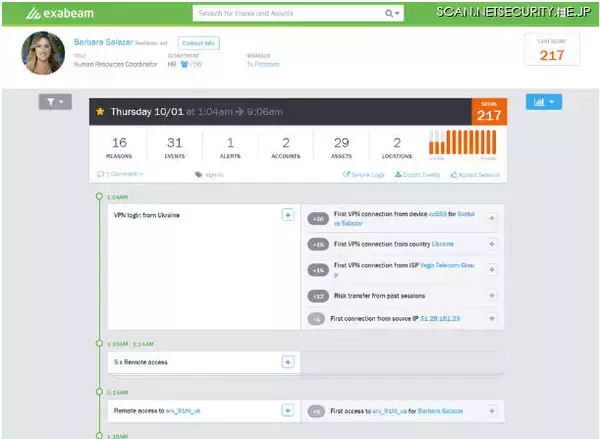Expand the 5 x Remote access event
Image resolution: width=600 pixels, height=439 pixels.
(287, 362)
